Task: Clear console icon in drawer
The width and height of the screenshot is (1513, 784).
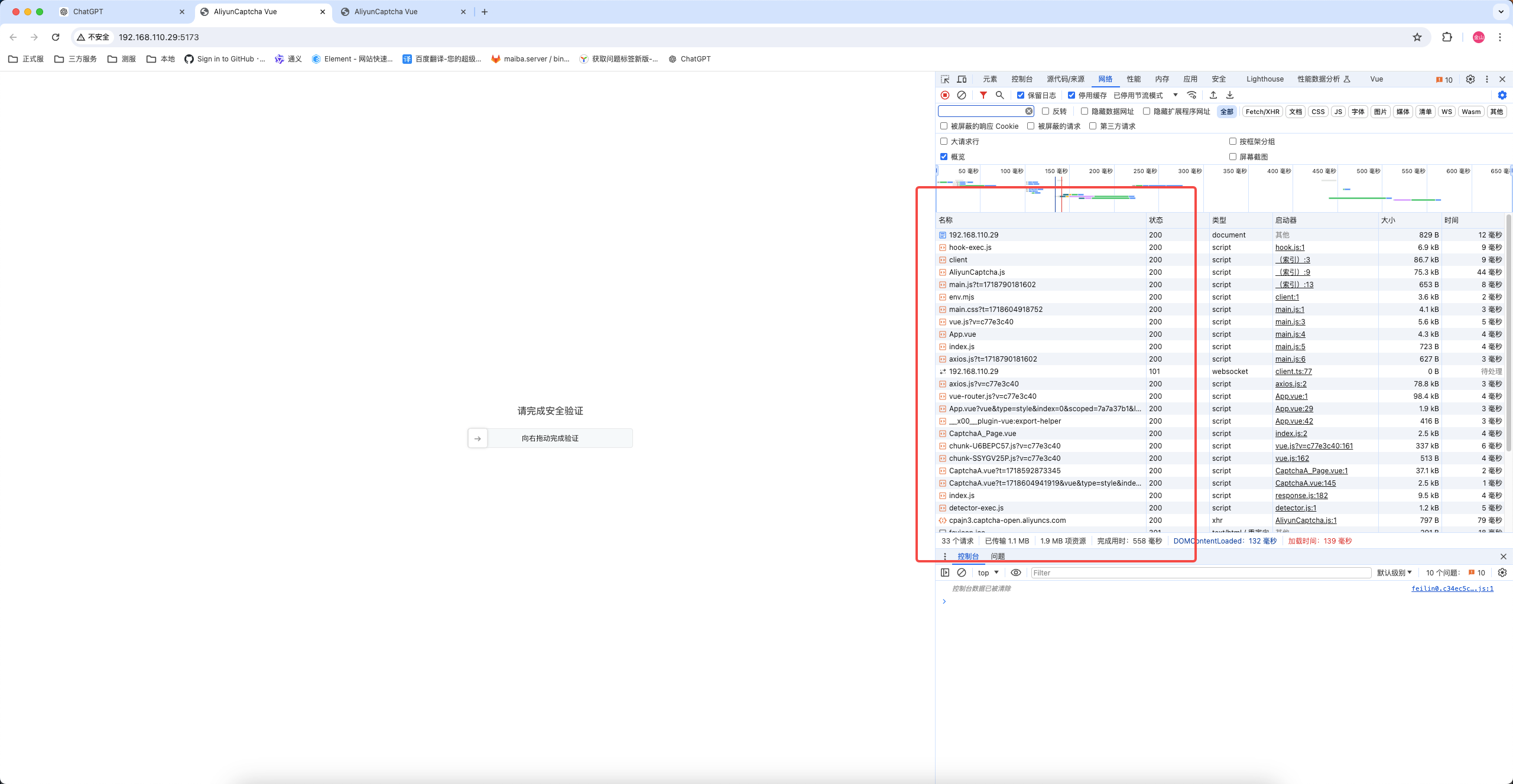Action: 962,572
